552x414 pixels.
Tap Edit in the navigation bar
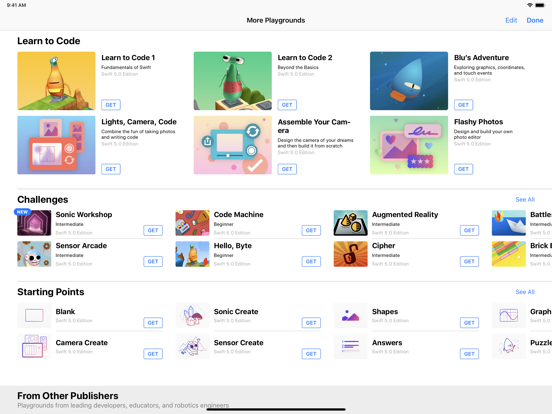(x=511, y=20)
